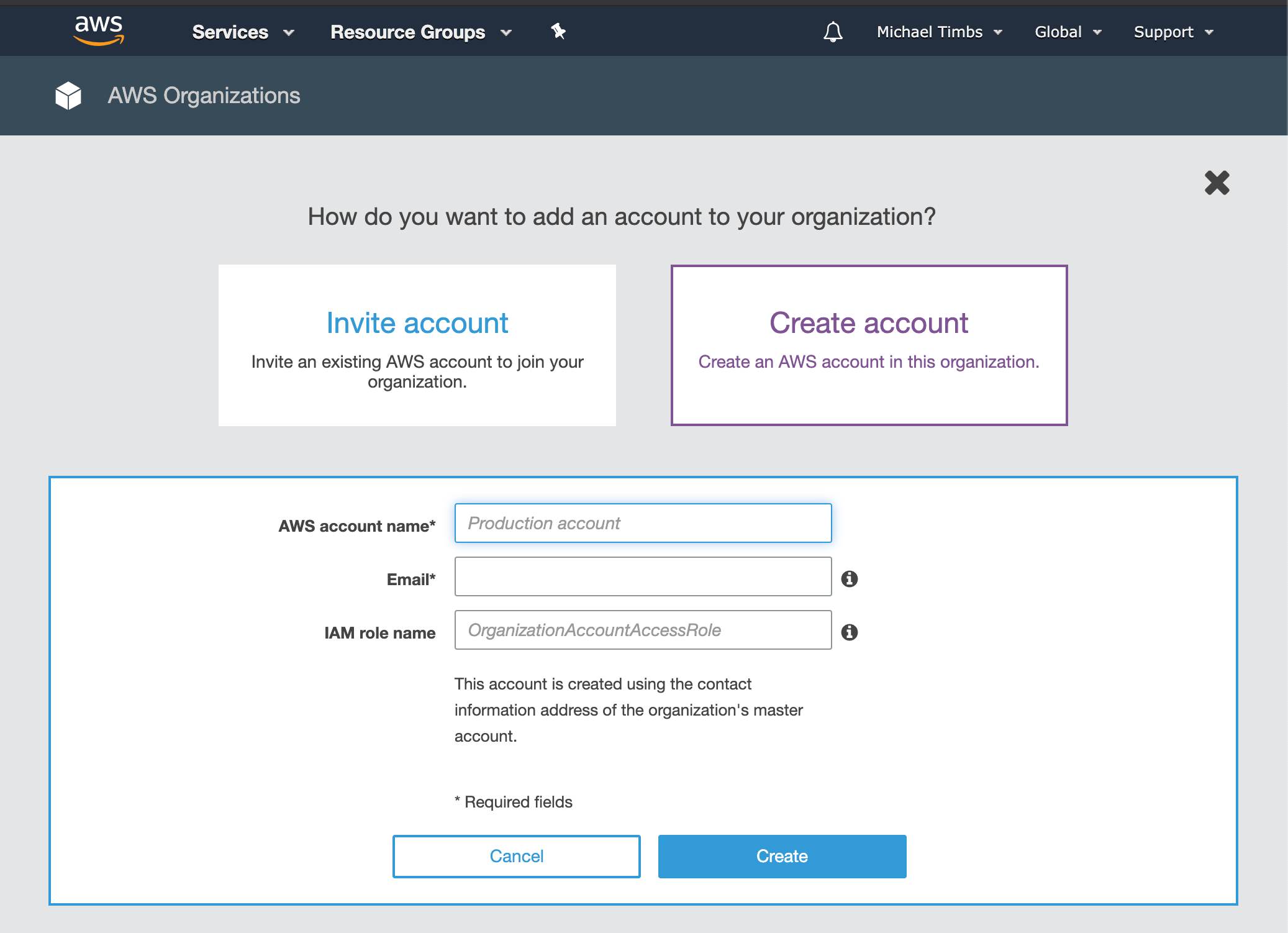Click the AWS logo home icon
Viewport: 1288px width, 933px height.
point(99,30)
